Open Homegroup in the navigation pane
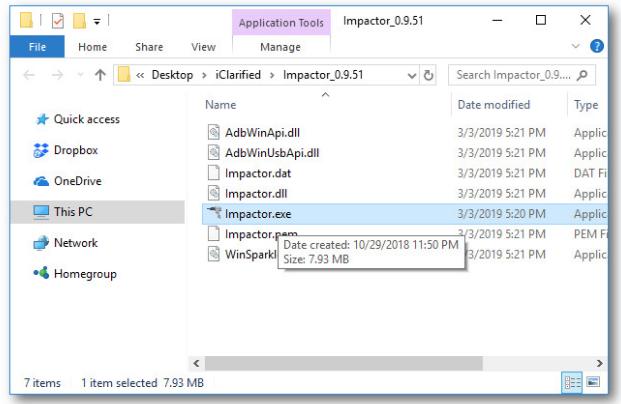The height and width of the screenshot is (404, 621). [85, 274]
